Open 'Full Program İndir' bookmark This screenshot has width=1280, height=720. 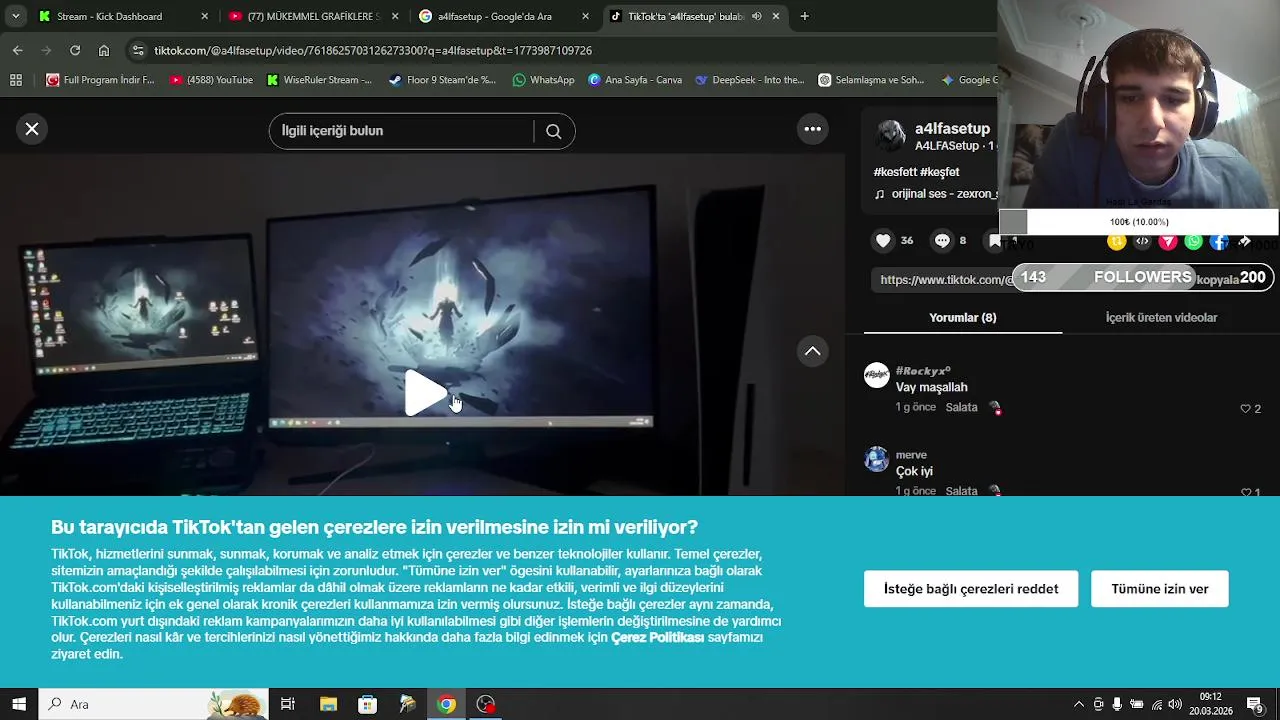(x=101, y=80)
